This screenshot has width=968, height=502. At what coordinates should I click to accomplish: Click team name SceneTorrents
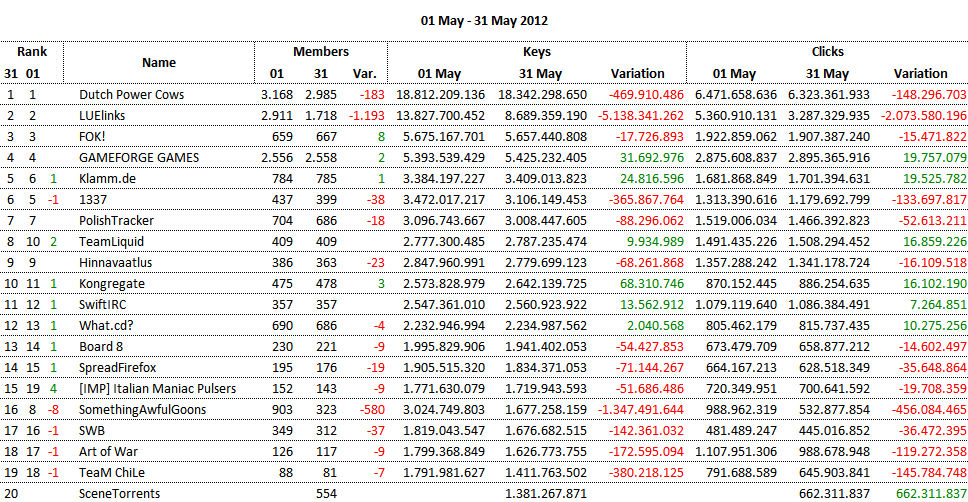pos(119,493)
